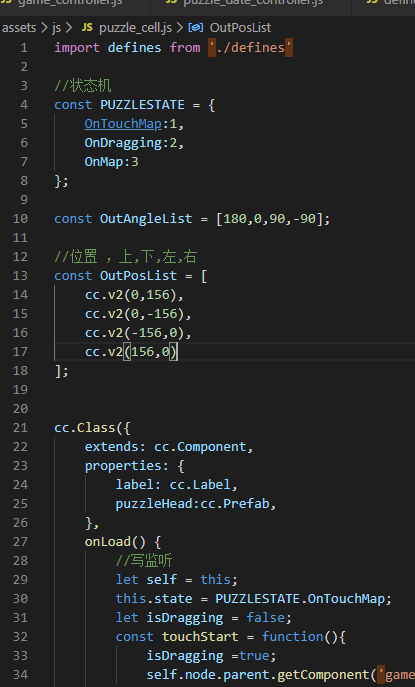Click line number 21 in gutter
The image size is (415, 687).
20,428
